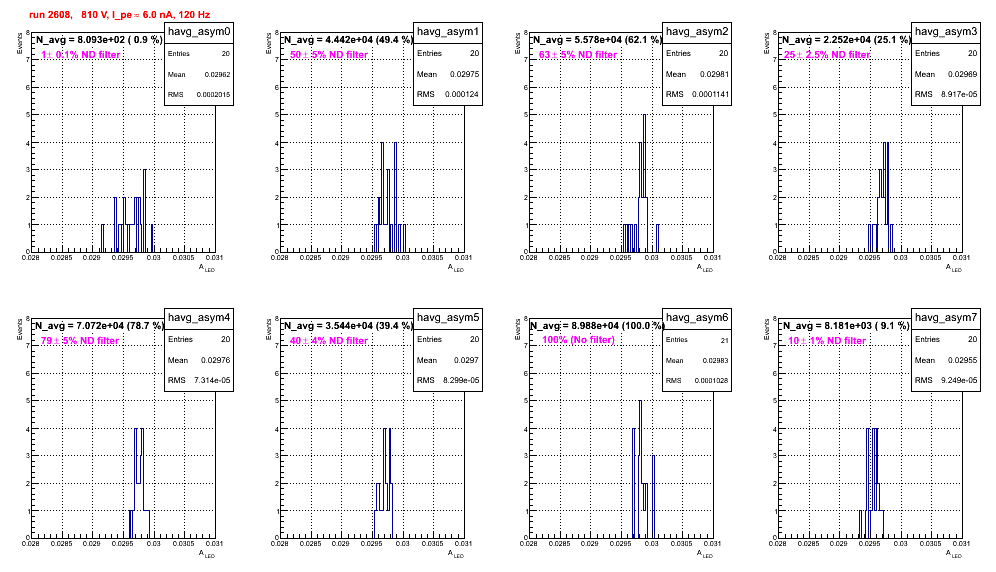Click Mean 0.02969 in havg_asym3 stats

click(x=946, y=74)
